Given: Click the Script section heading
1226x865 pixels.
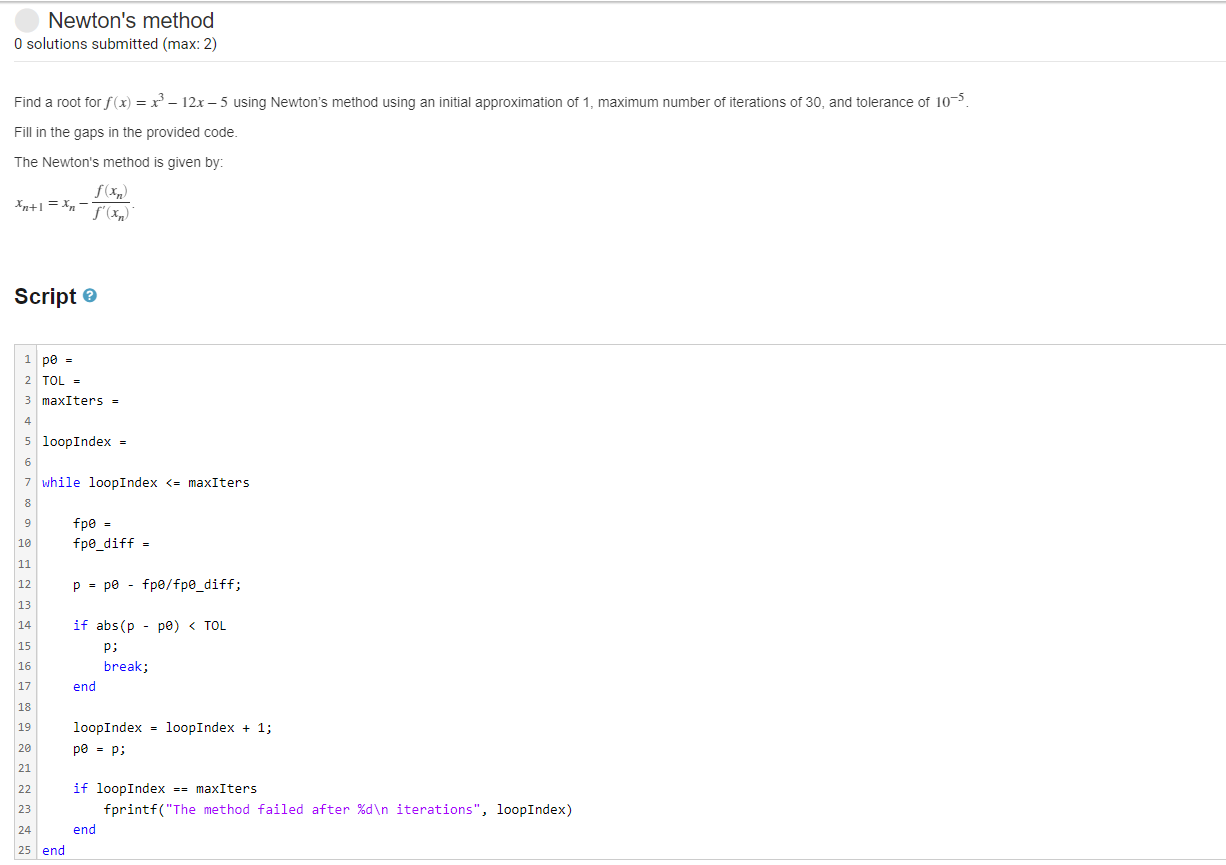Looking at the screenshot, I should 44,295.
